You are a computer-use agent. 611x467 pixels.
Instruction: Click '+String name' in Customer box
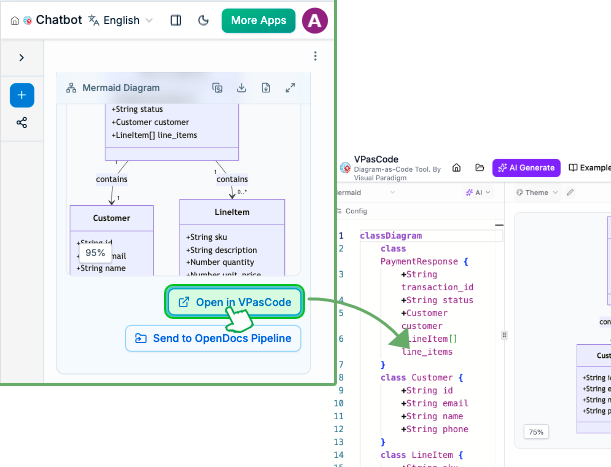click(101, 268)
